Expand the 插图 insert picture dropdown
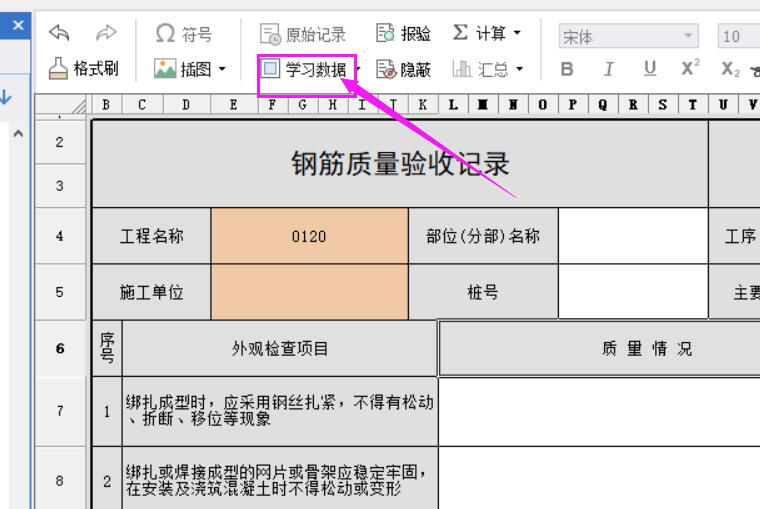The height and width of the screenshot is (509, 760). tap(222, 70)
